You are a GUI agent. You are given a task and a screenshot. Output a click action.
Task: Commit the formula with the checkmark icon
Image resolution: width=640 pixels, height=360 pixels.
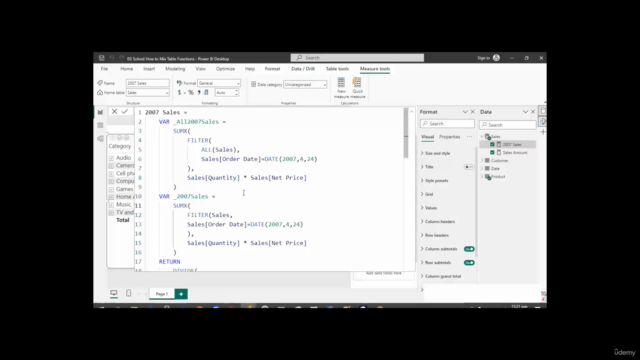point(125,111)
